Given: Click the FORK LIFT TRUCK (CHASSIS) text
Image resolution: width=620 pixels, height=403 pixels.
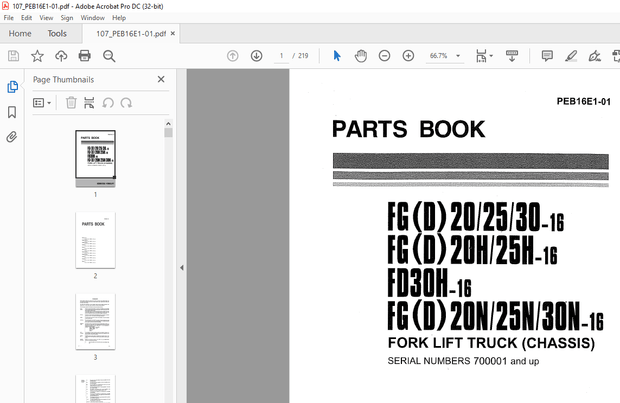Looking at the screenshot, I should 491,343.
